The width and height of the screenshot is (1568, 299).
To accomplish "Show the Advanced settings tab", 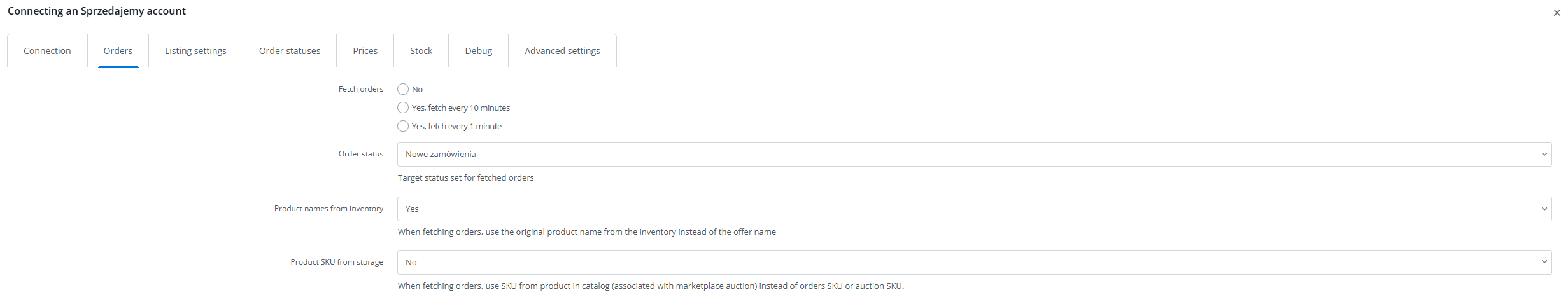I will point(562,51).
